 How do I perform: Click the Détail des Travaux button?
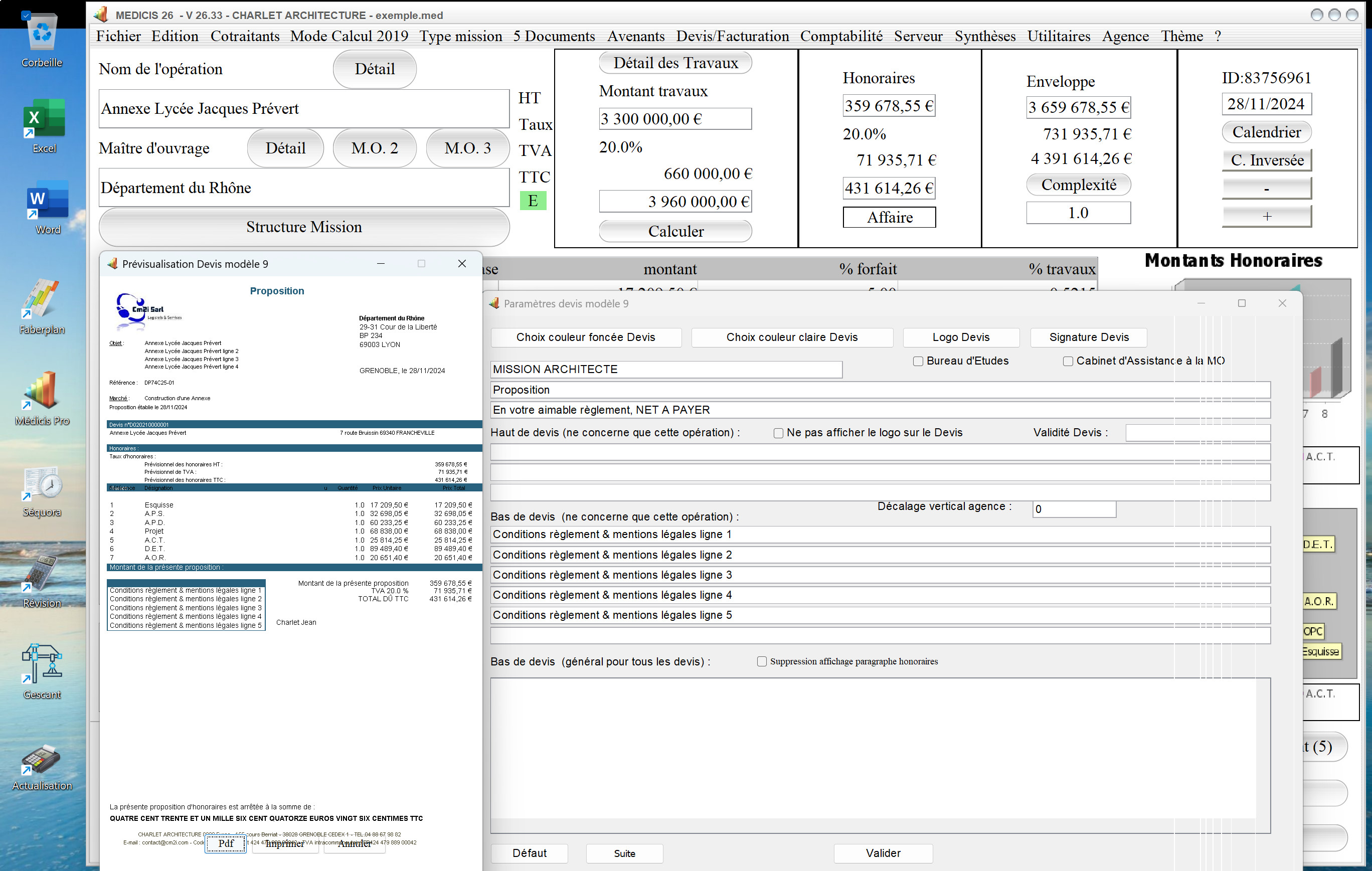675,63
